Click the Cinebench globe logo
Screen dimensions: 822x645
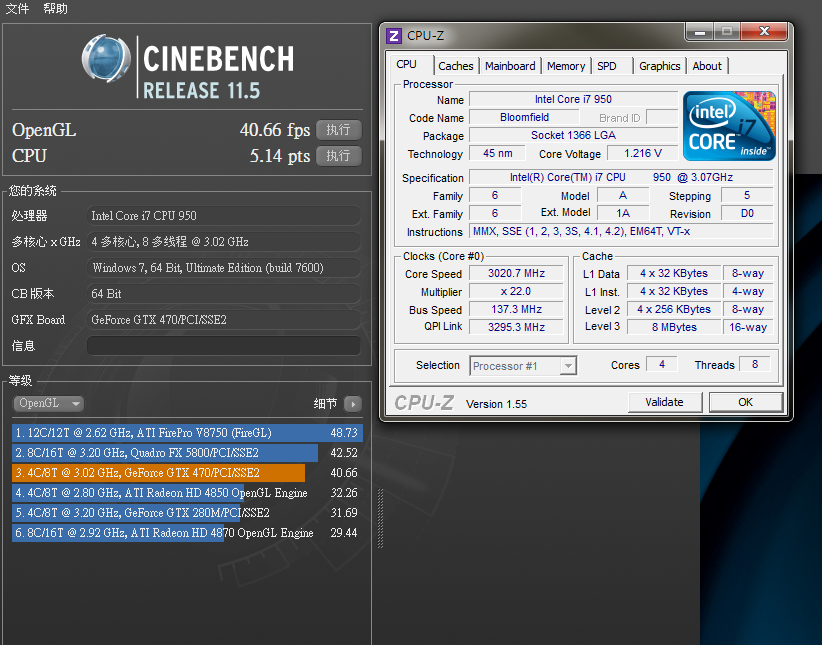click(106, 58)
